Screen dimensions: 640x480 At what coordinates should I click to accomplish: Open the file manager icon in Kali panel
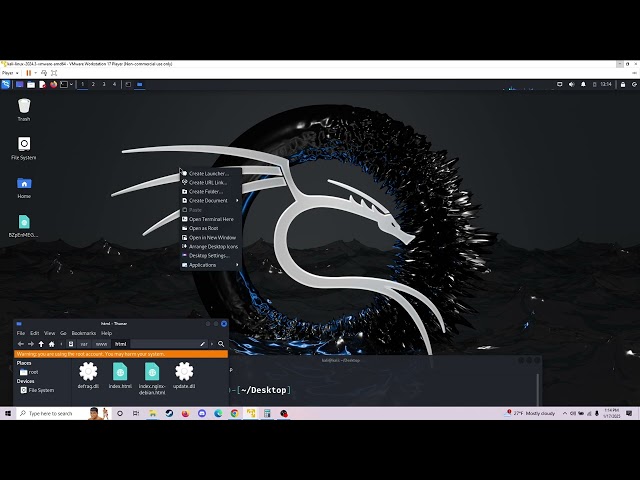coord(31,84)
